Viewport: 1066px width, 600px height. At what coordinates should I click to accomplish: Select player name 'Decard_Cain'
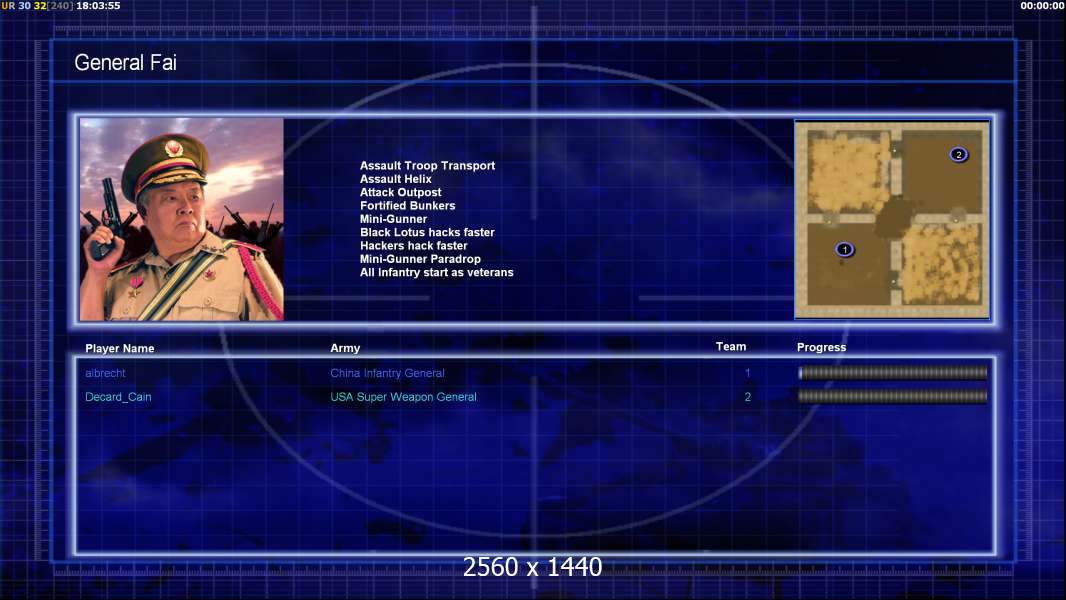(x=118, y=397)
